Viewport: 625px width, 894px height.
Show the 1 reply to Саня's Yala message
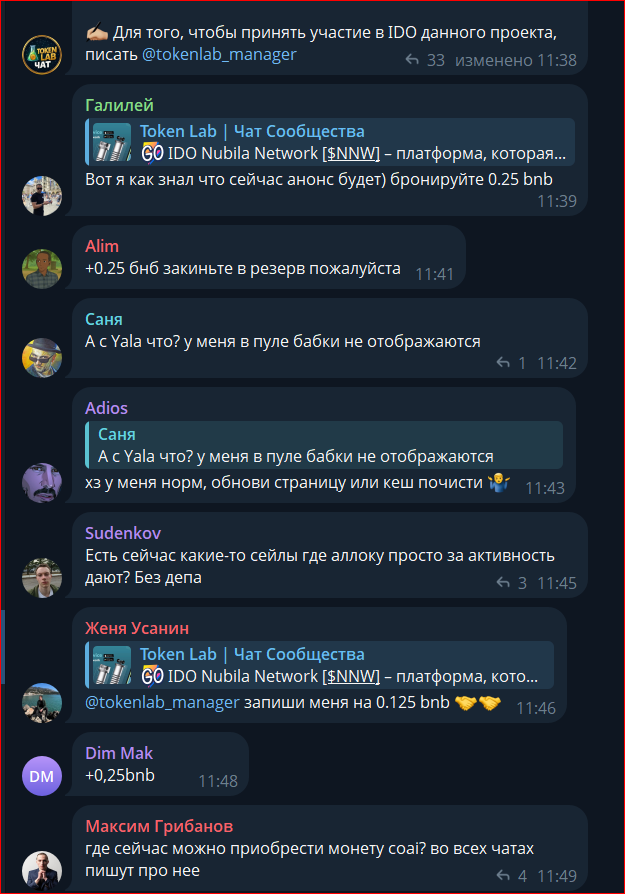(511, 363)
